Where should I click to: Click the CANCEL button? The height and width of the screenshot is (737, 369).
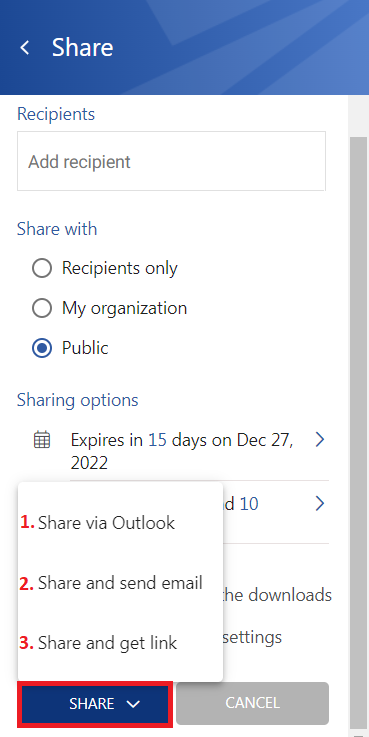[x=252, y=703]
